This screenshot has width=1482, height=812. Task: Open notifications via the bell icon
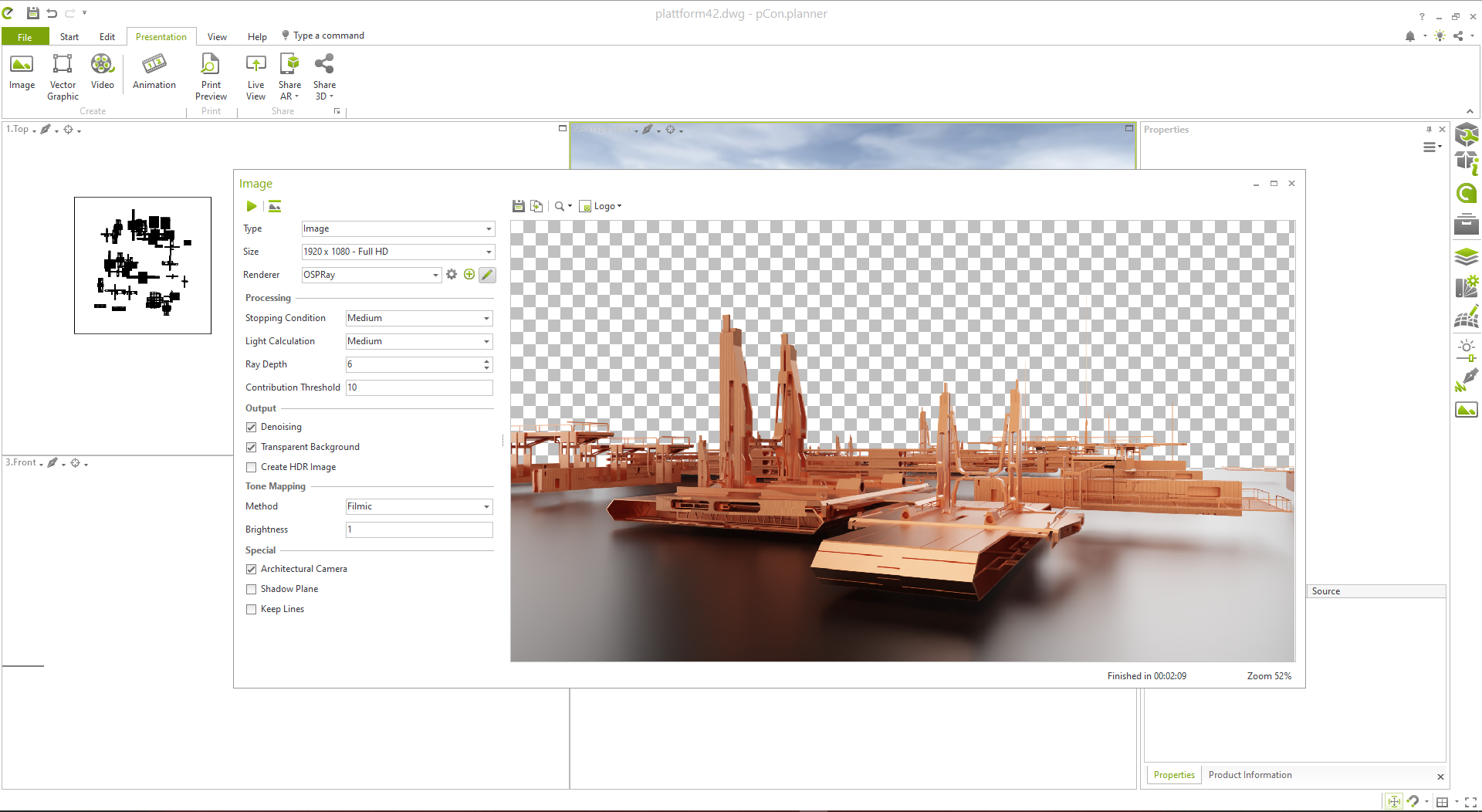[x=1410, y=36]
